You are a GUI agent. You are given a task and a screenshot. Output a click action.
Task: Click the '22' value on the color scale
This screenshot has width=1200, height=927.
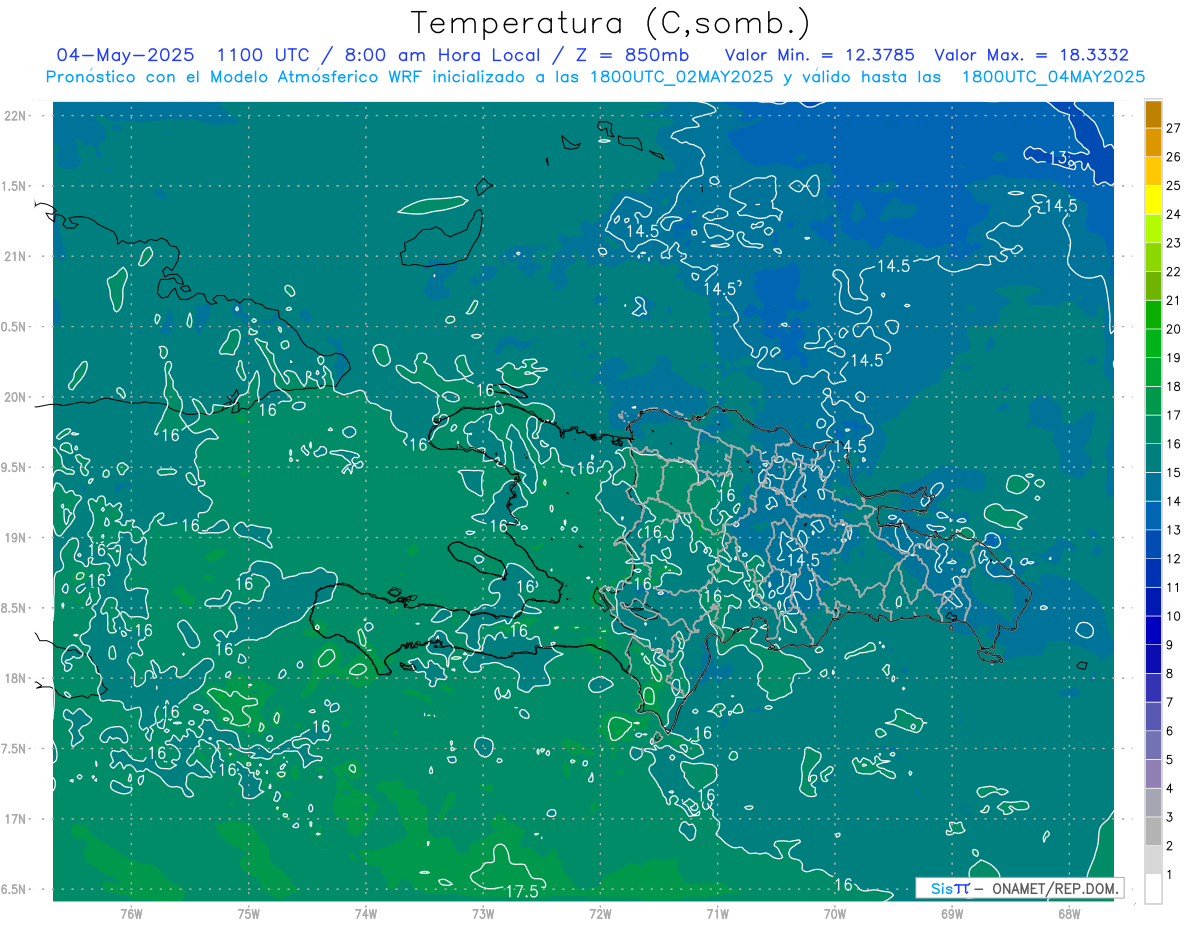[1174, 272]
